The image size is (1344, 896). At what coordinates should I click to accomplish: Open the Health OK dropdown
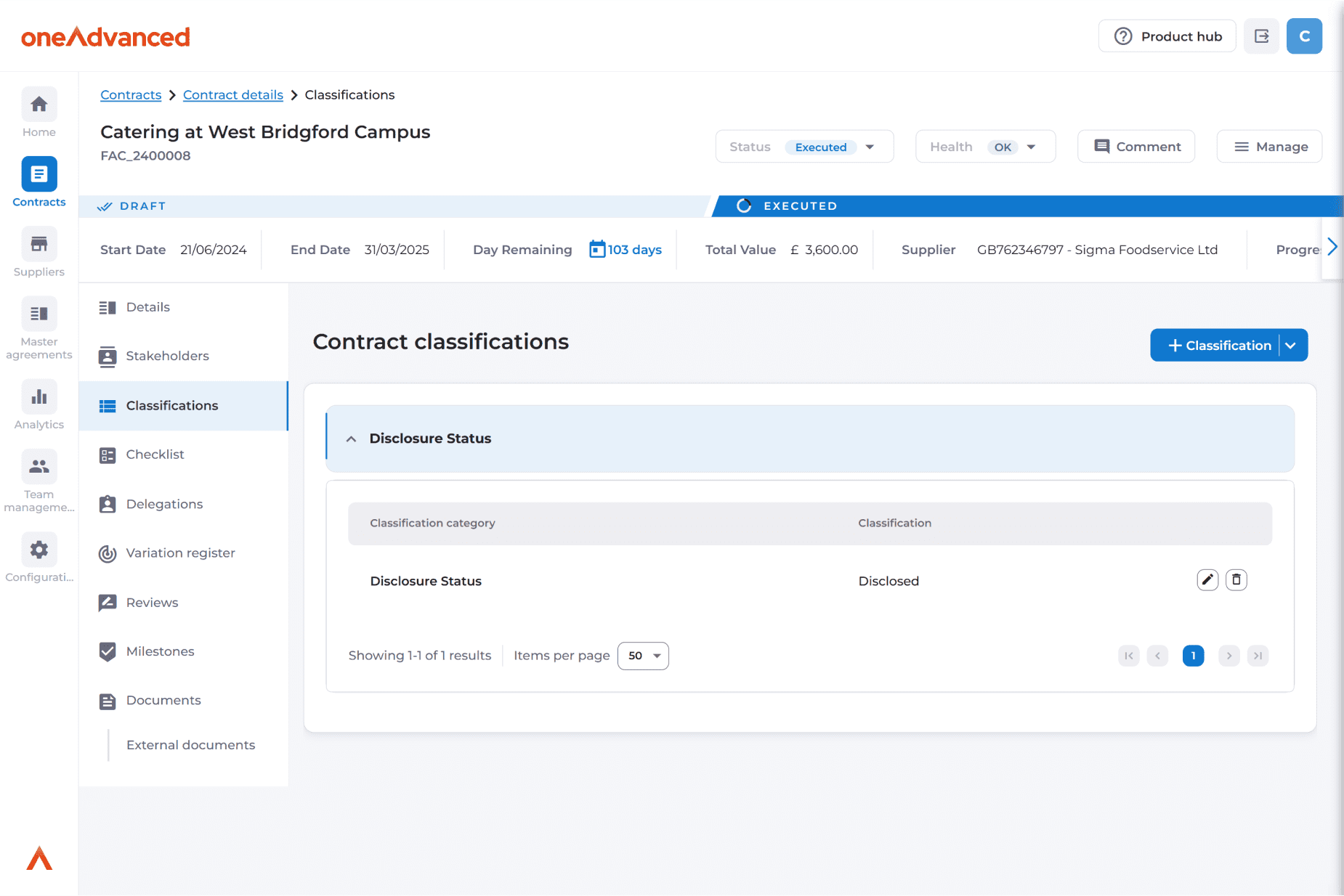point(984,147)
